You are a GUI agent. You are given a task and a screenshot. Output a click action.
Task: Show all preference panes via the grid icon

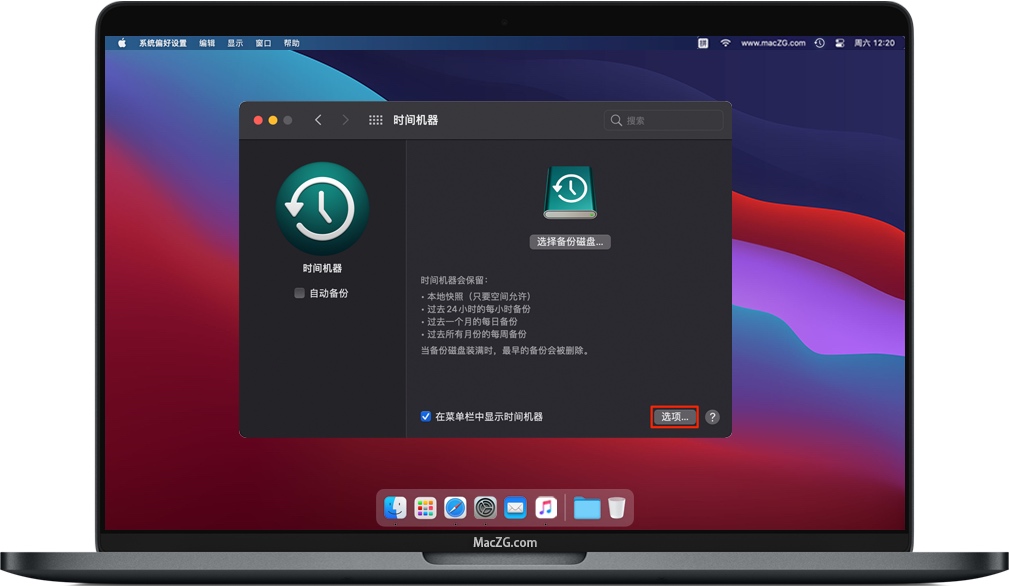375,119
